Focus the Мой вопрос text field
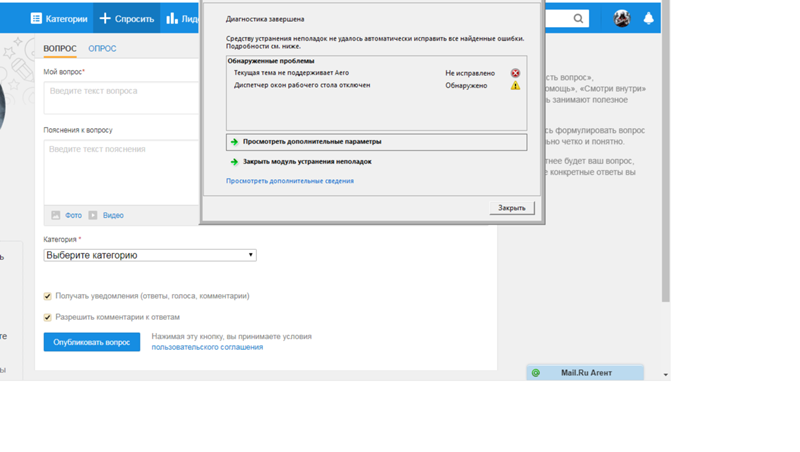The width and height of the screenshot is (800, 452). [x=121, y=97]
